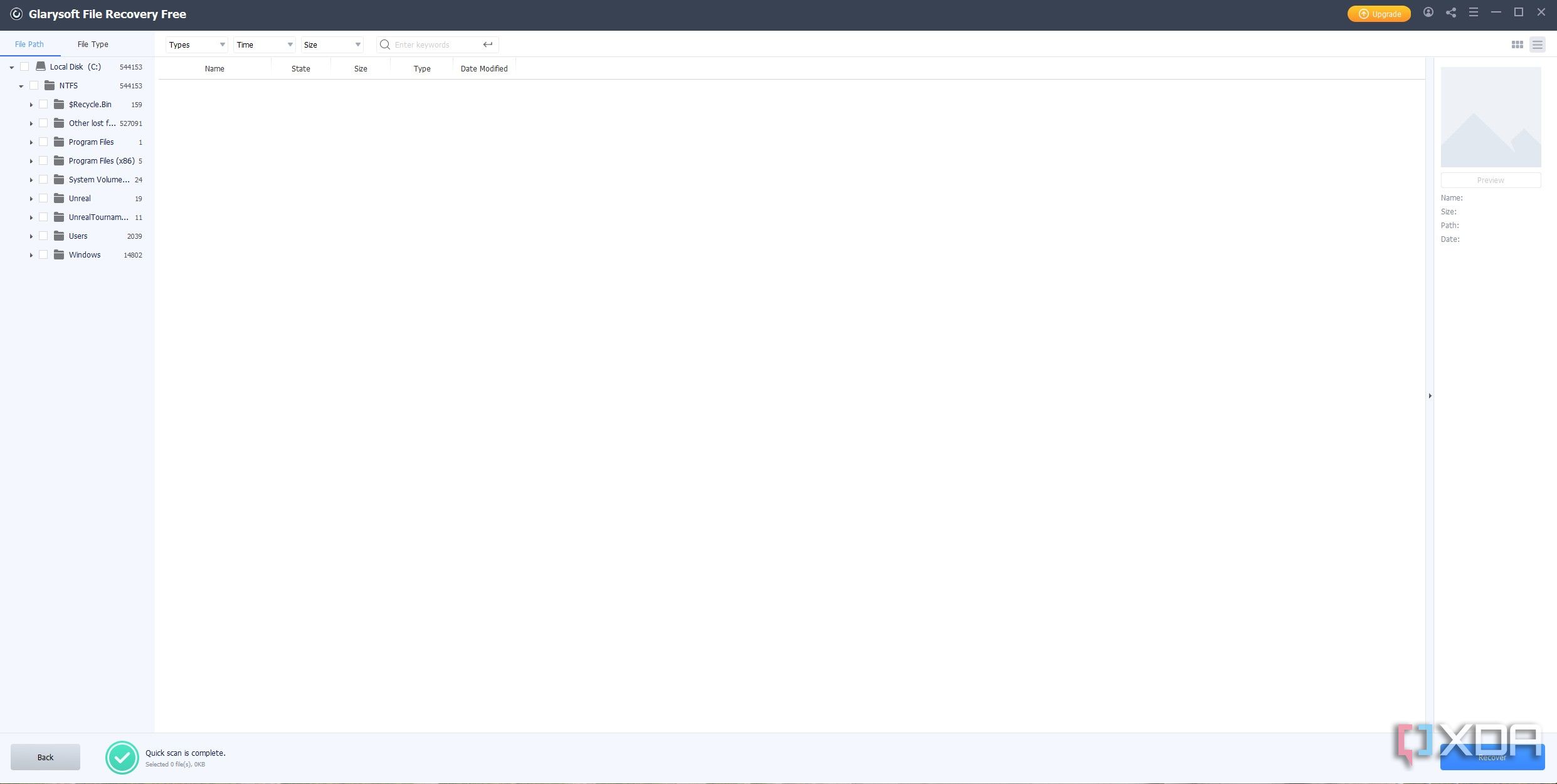1557x784 pixels.
Task: Click the magnifier search icon
Action: (x=385, y=44)
